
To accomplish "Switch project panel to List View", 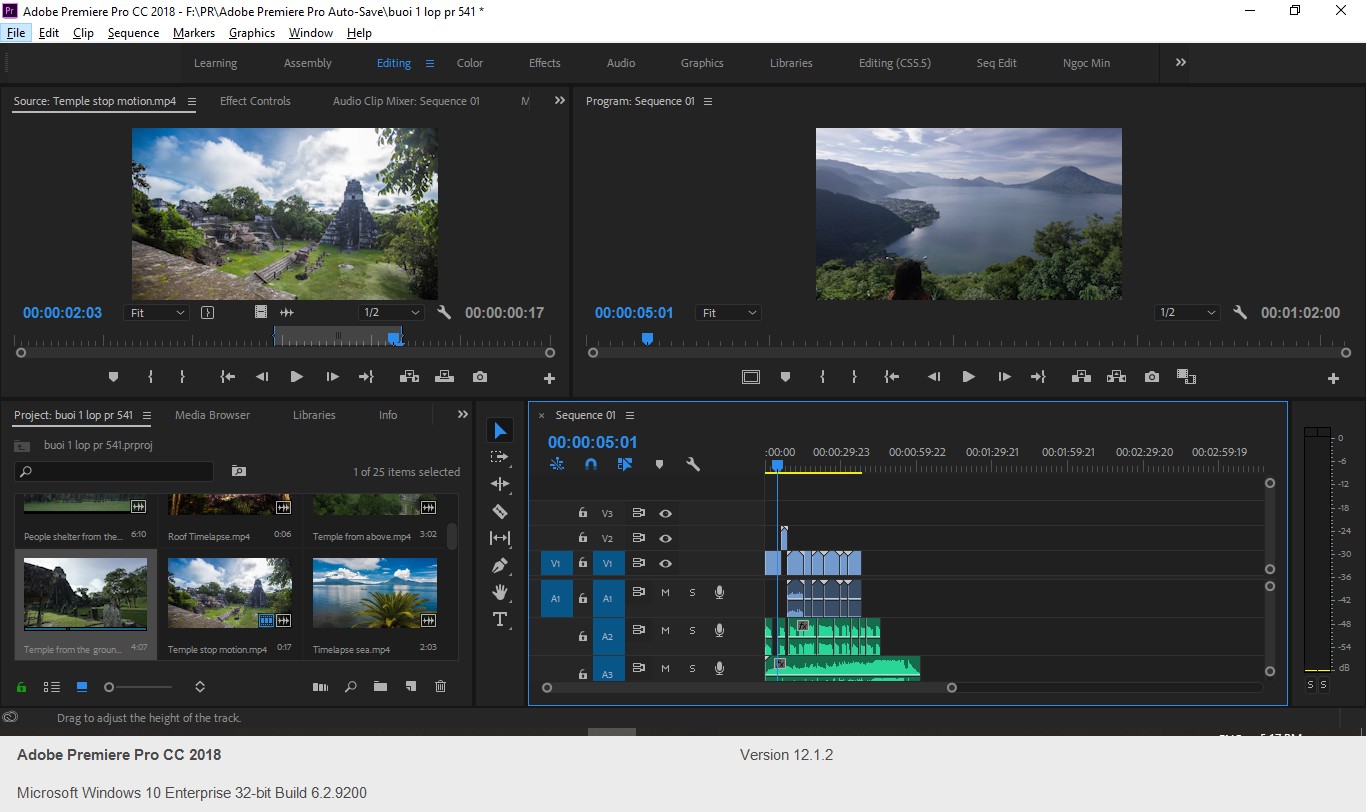I will (51, 687).
